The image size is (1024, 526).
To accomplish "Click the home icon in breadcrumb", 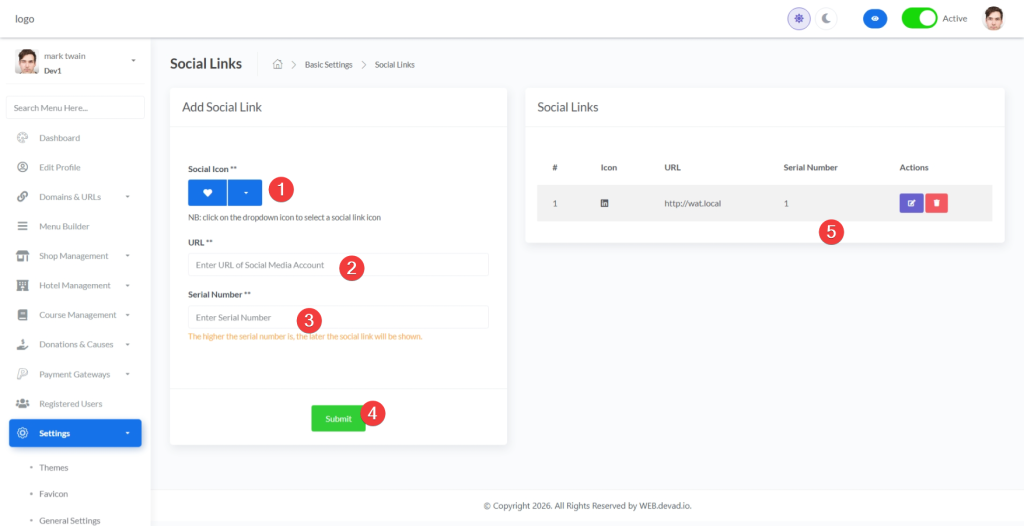I will click(277, 65).
